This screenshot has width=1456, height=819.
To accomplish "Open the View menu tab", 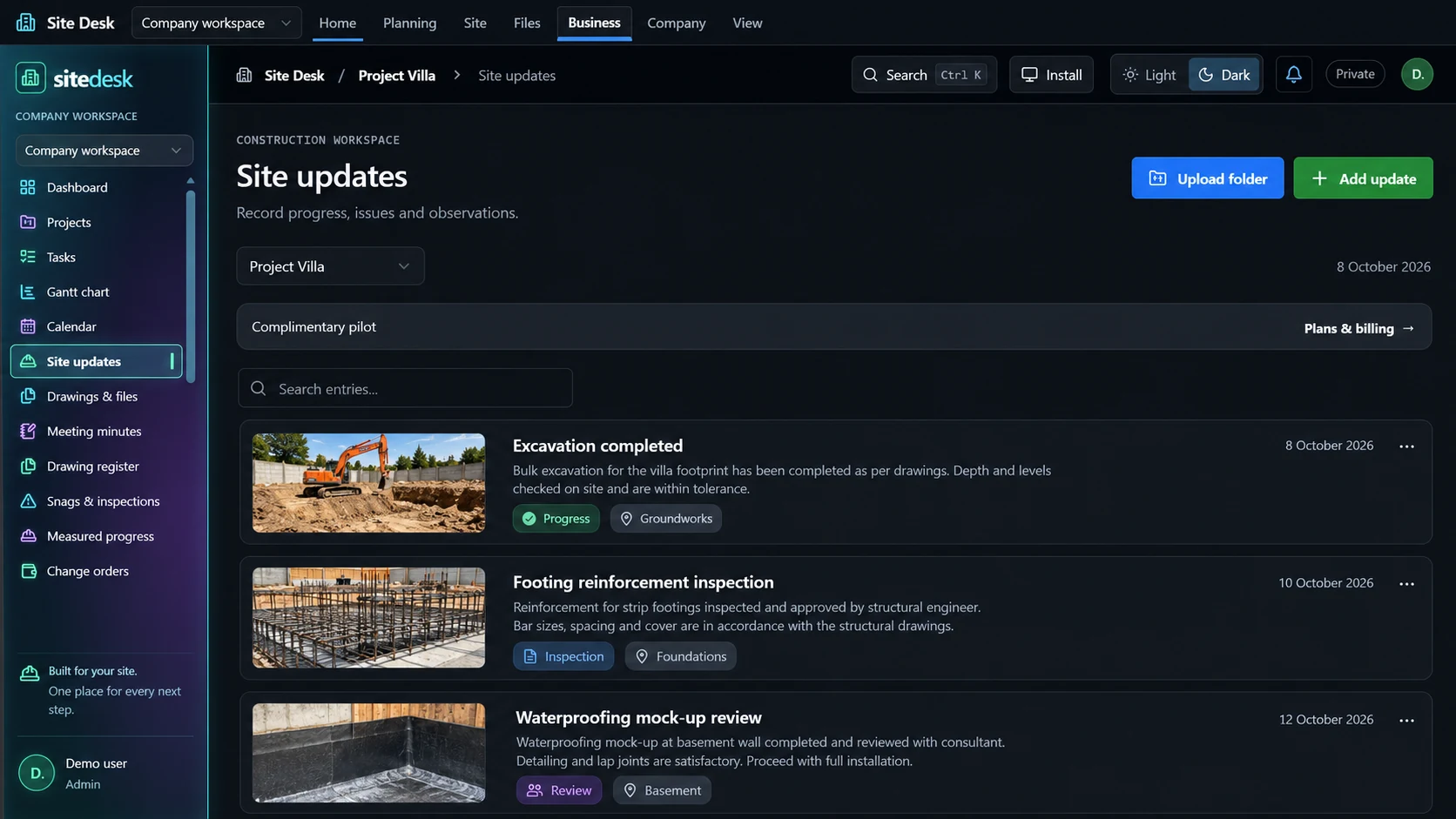I will click(x=747, y=23).
